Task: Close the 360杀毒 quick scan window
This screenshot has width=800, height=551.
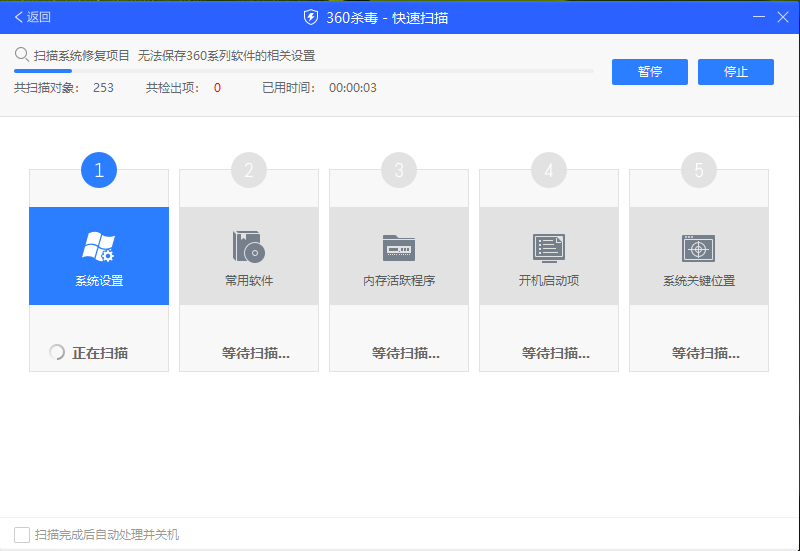Action: [781, 17]
